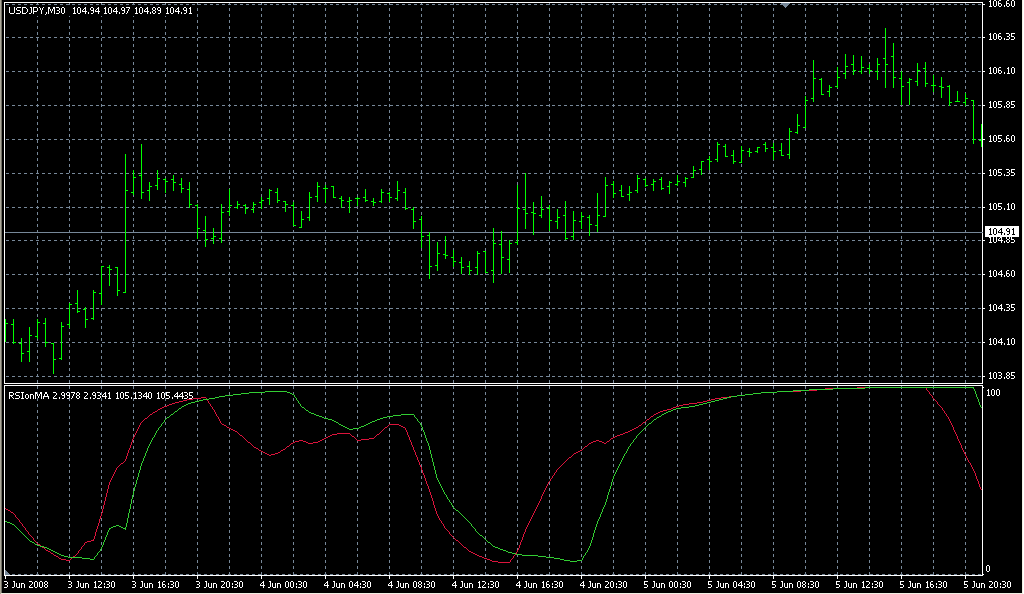Click the 3 Jun 16:30 time label
Screen dimensions: 1024x594
[155, 584]
